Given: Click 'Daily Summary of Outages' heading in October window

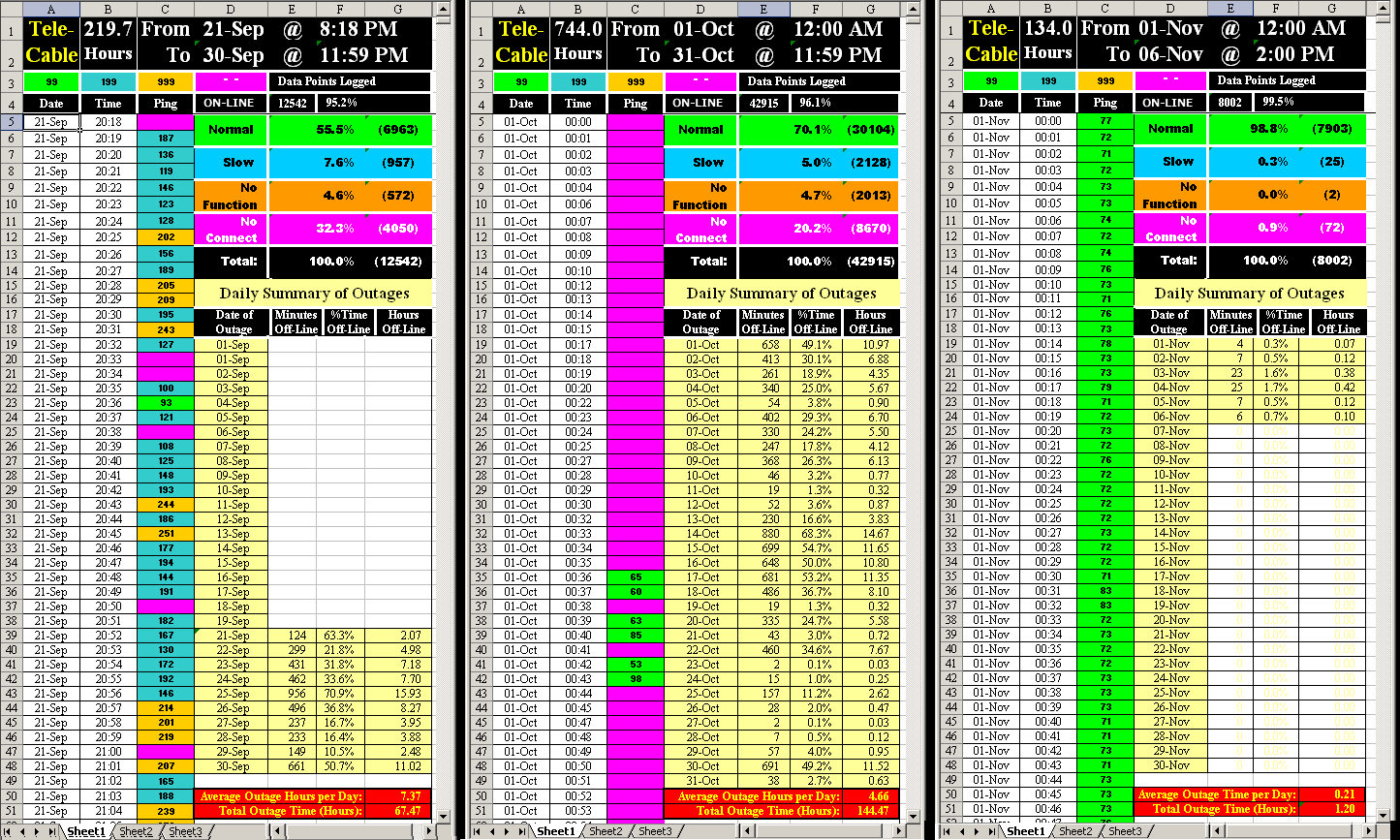Looking at the screenshot, I should tap(782, 293).
